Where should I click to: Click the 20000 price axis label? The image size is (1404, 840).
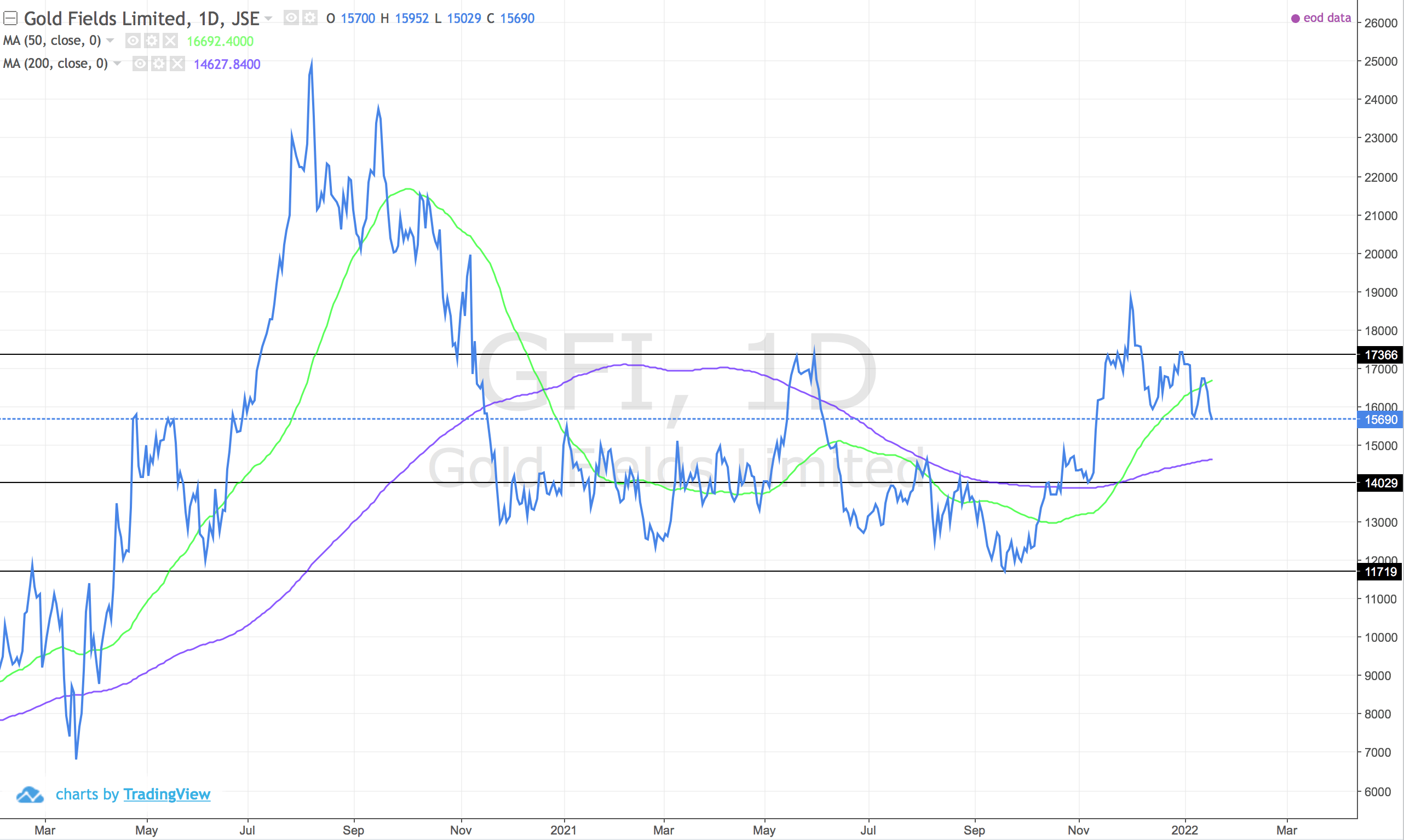1381,254
